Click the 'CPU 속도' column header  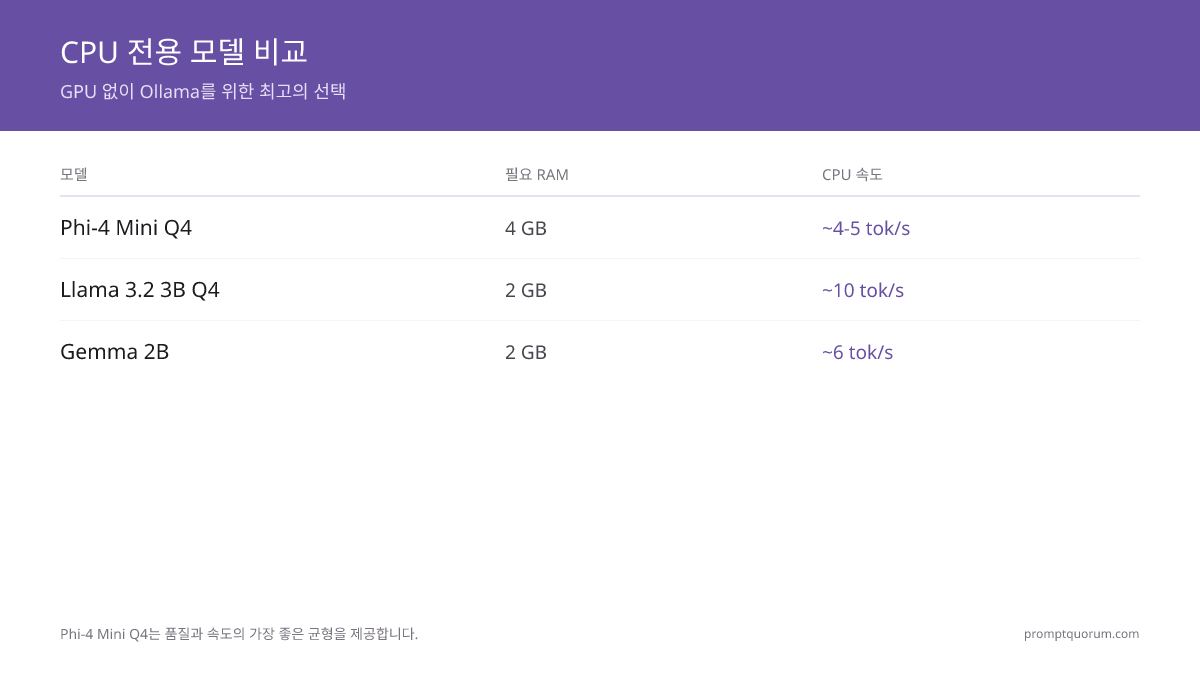(852, 174)
